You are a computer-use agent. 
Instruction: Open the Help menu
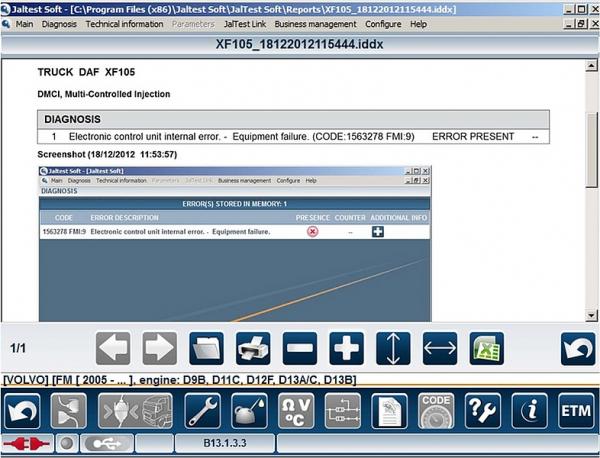[418, 24]
